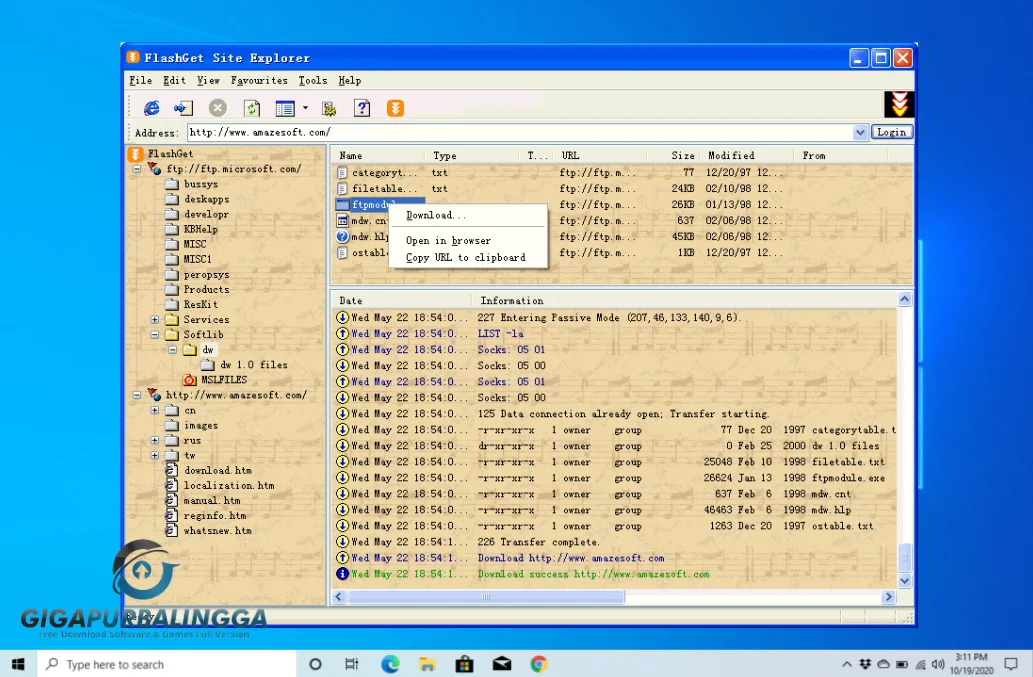
Task: Click the large FlashGet download logo at top right
Action: pyautogui.click(x=897, y=104)
